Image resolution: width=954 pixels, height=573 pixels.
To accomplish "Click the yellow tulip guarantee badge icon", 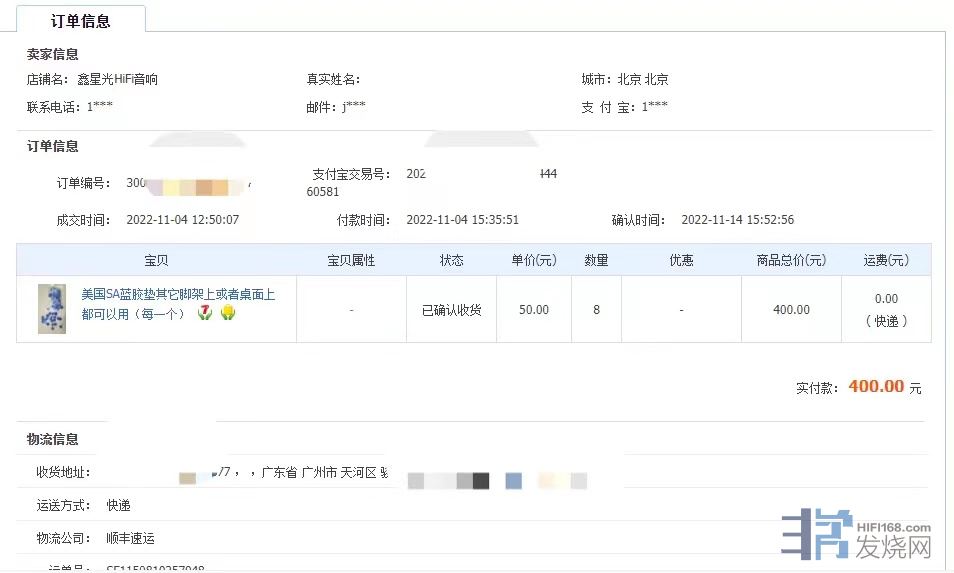I will click(x=228, y=313).
